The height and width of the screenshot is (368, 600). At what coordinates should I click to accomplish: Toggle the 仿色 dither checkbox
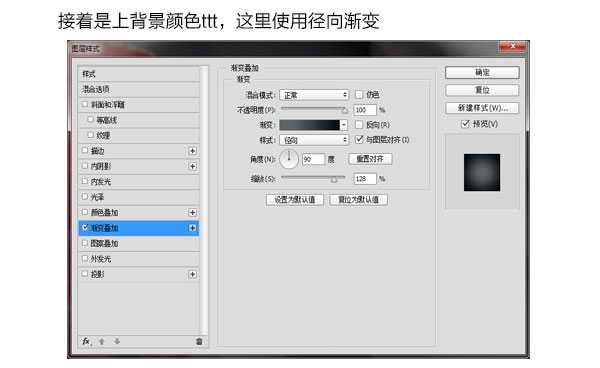click(359, 94)
